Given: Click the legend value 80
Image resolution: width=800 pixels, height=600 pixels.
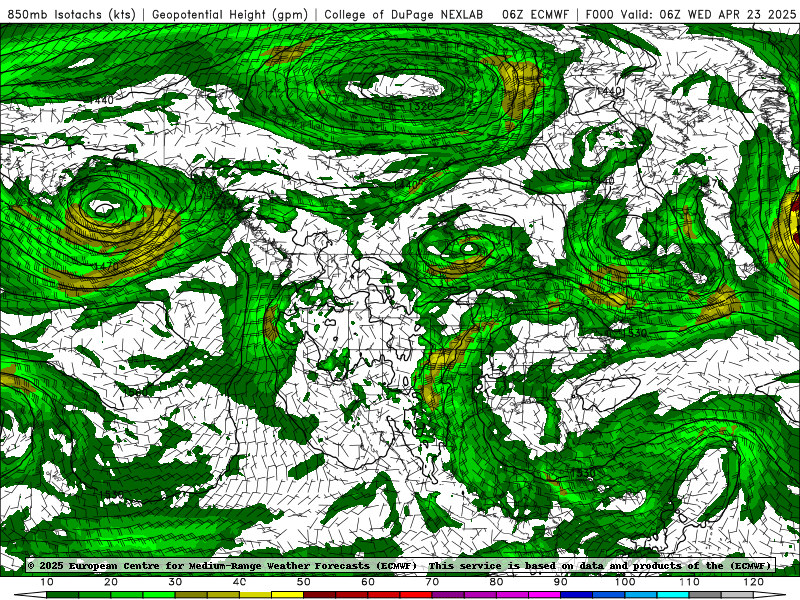Looking at the screenshot, I should pos(496,582).
